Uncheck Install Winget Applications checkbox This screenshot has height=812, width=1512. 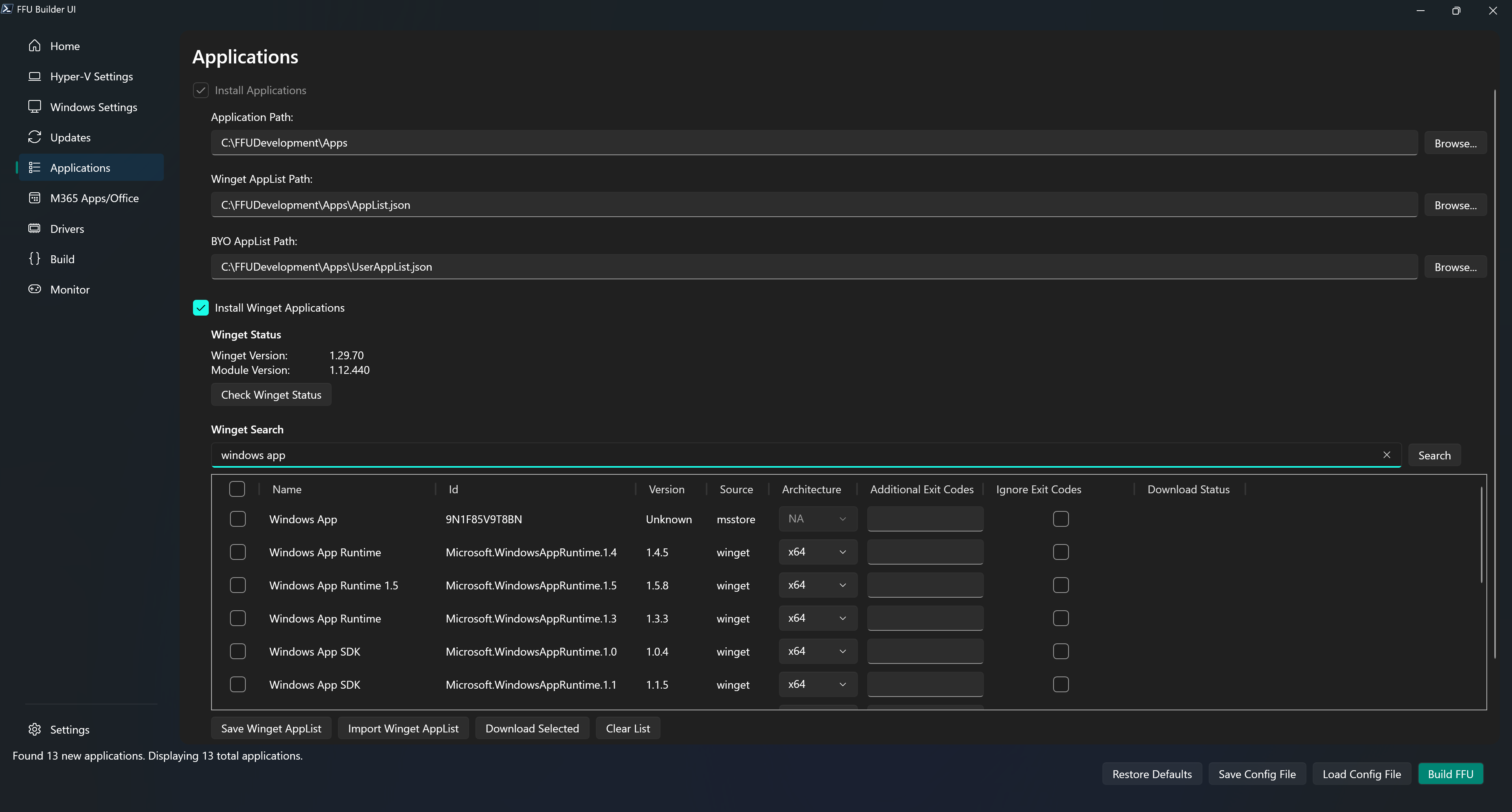[201, 308]
